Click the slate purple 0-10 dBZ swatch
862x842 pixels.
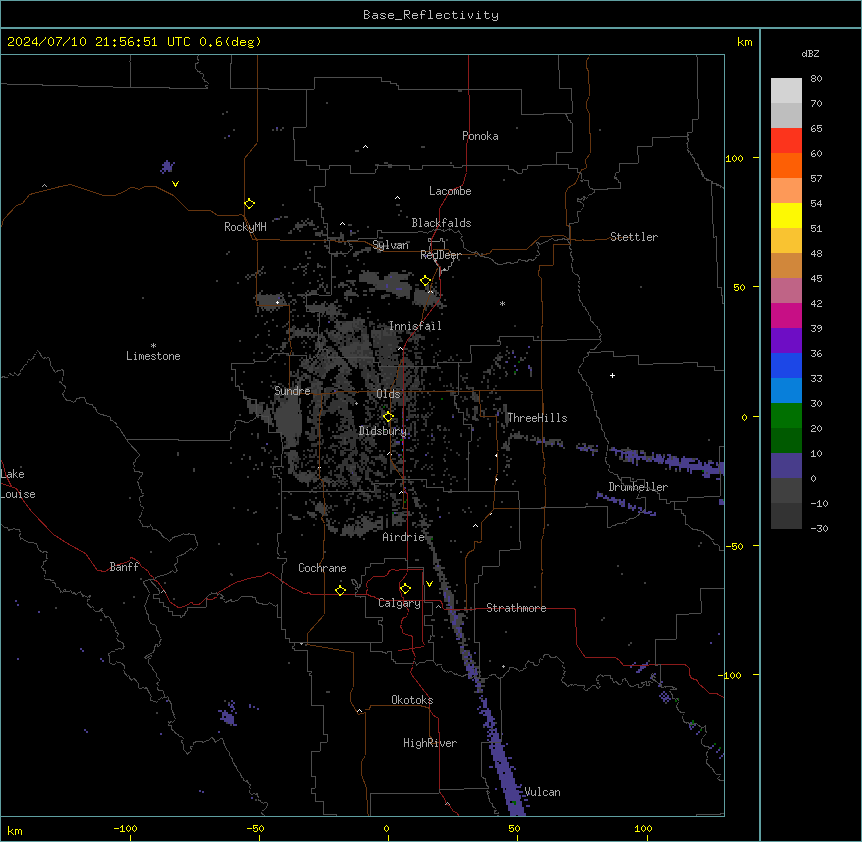[x=786, y=466]
